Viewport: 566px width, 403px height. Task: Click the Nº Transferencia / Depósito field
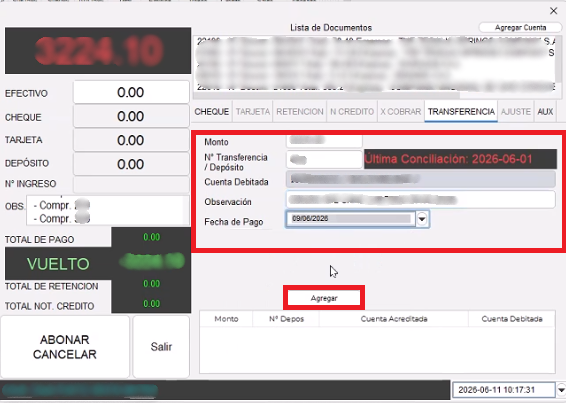[x=324, y=159]
